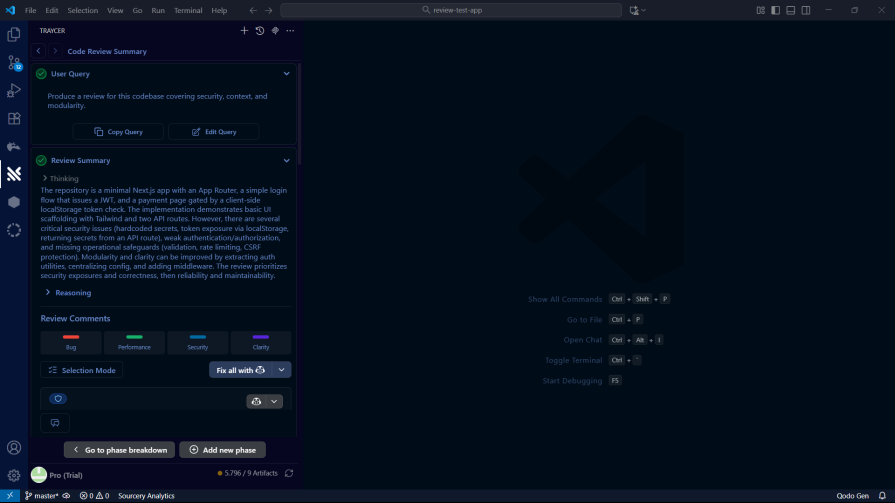Click the plus icon in Traycer header
Image resolution: width=895 pixels, height=503 pixels.
(244, 31)
